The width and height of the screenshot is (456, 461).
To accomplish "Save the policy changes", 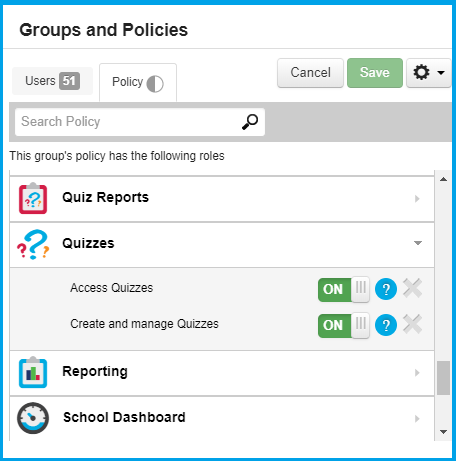I will (x=375, y=73).
